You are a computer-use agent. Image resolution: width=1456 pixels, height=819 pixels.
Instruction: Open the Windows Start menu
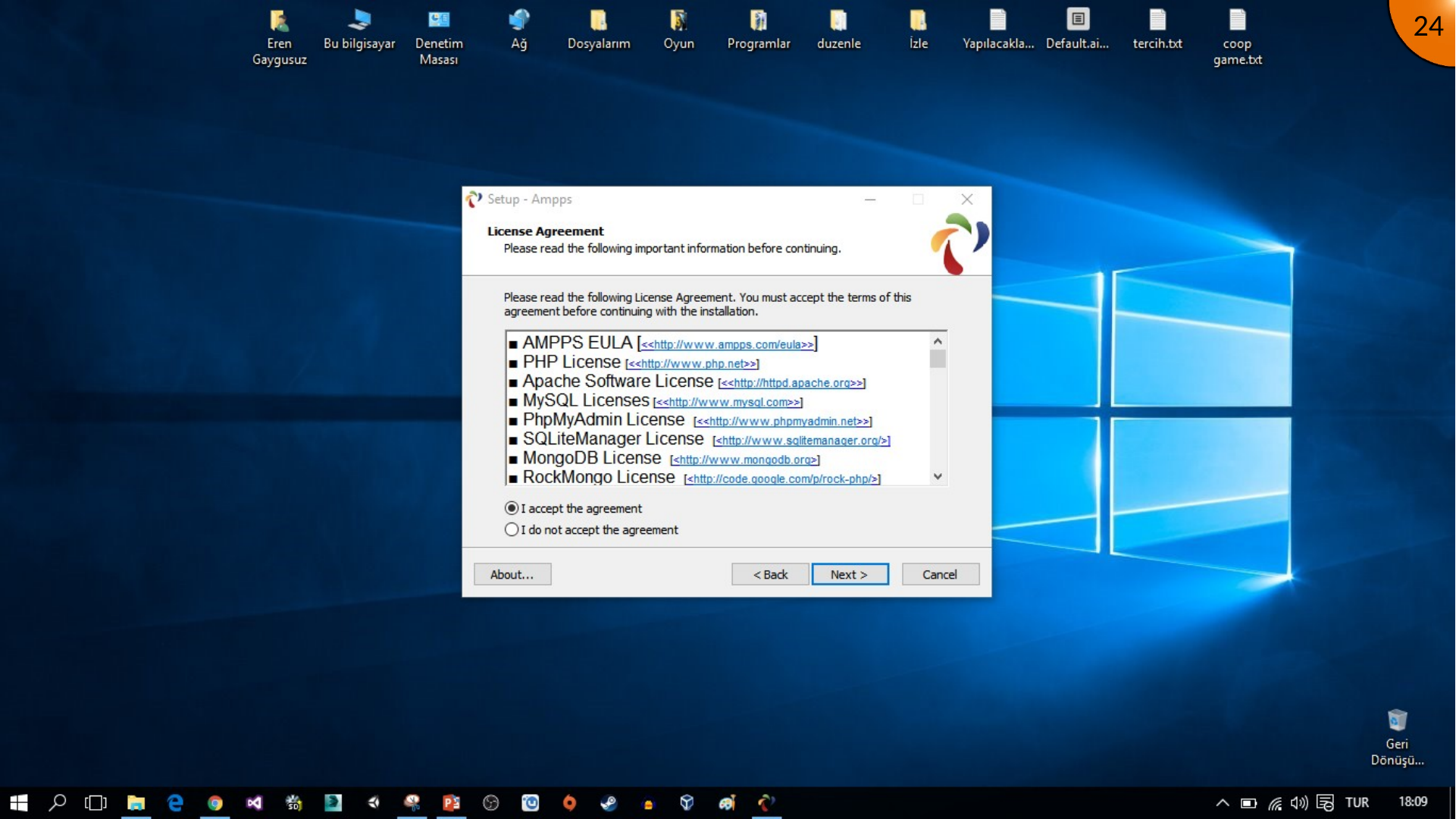[x=18, y=802]
